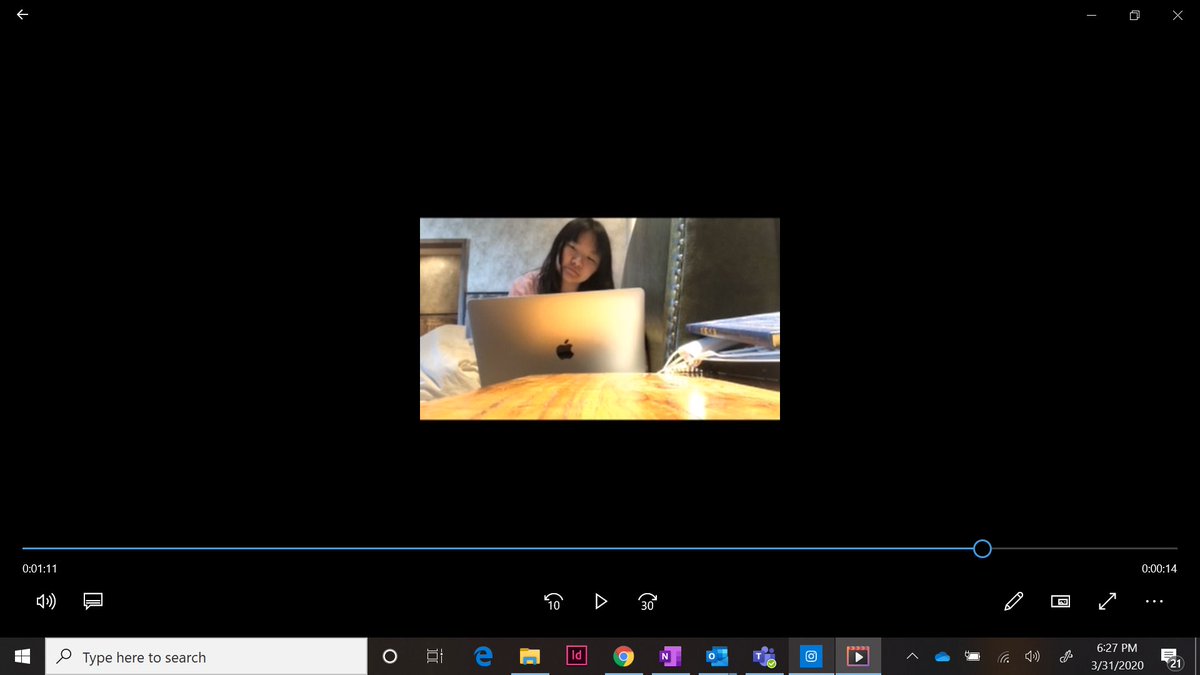Open Cortana from the taskbar
The height and width of the screenshot is (675, 1200).
390,657
